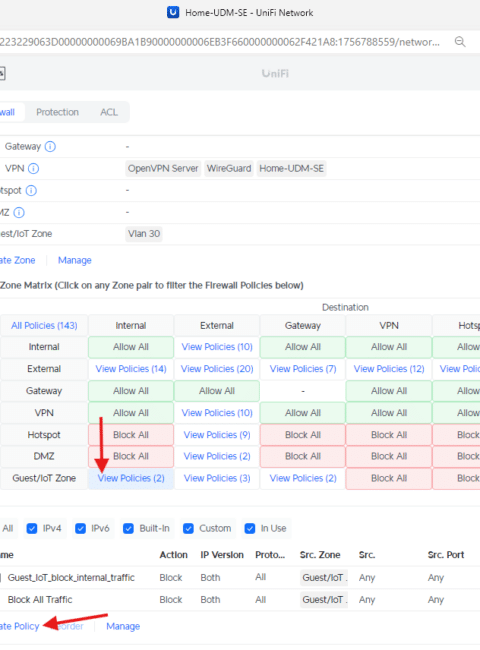View External to VPN policies (12)

[389, 369]
